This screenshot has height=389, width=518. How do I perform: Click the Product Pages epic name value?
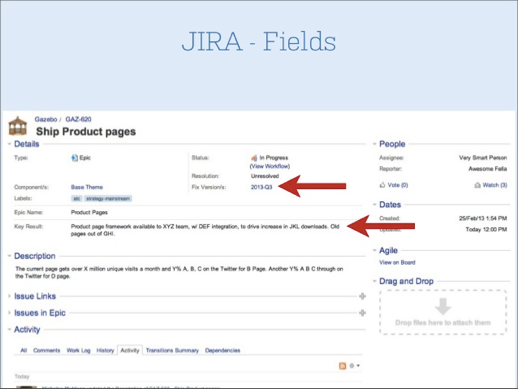click(89, 212)
